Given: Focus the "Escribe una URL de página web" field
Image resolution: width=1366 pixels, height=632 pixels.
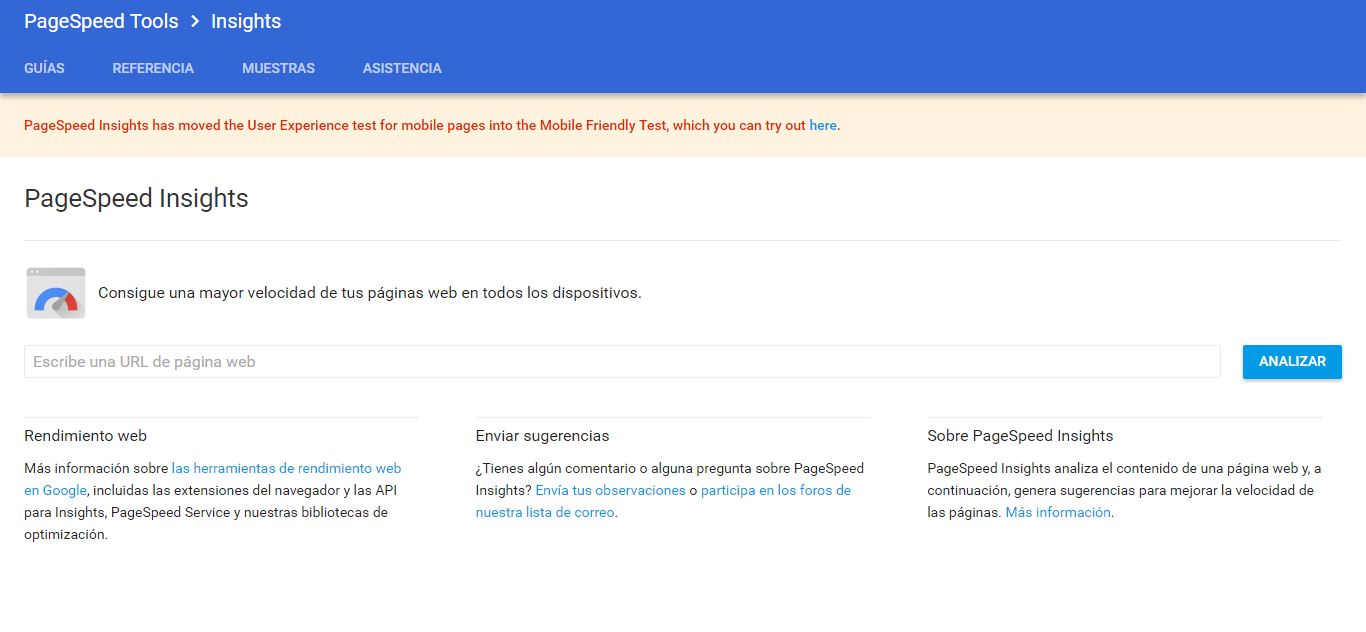Looking at the screenshot, I should tap(622, 362).
